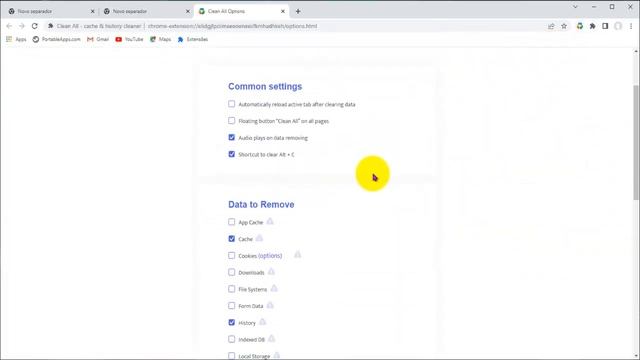
Task: Uncheck the Cache checkbox
Action: 231,238
